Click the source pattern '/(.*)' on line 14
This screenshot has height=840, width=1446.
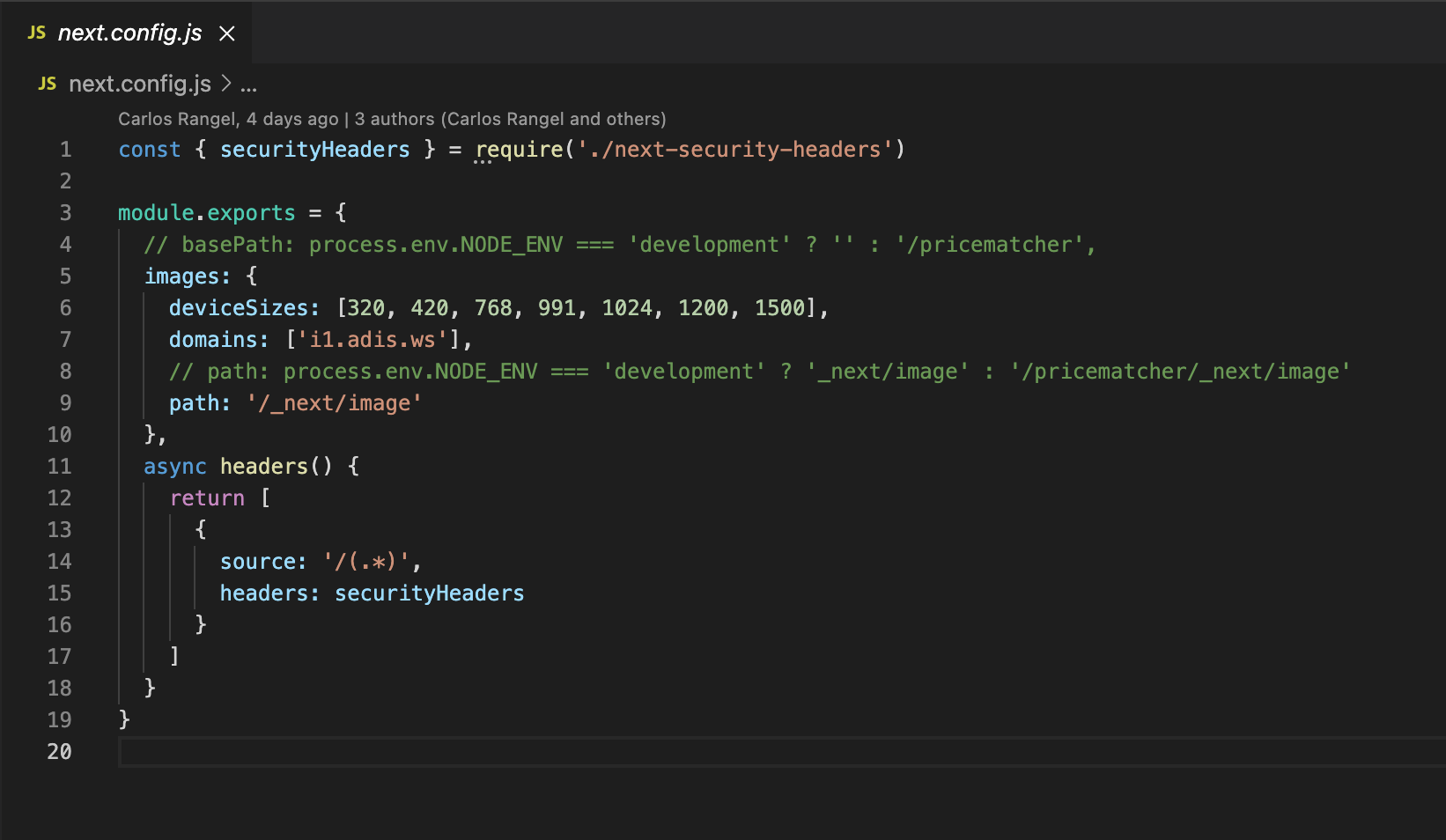pyautogui.click(x=370, y=561)
